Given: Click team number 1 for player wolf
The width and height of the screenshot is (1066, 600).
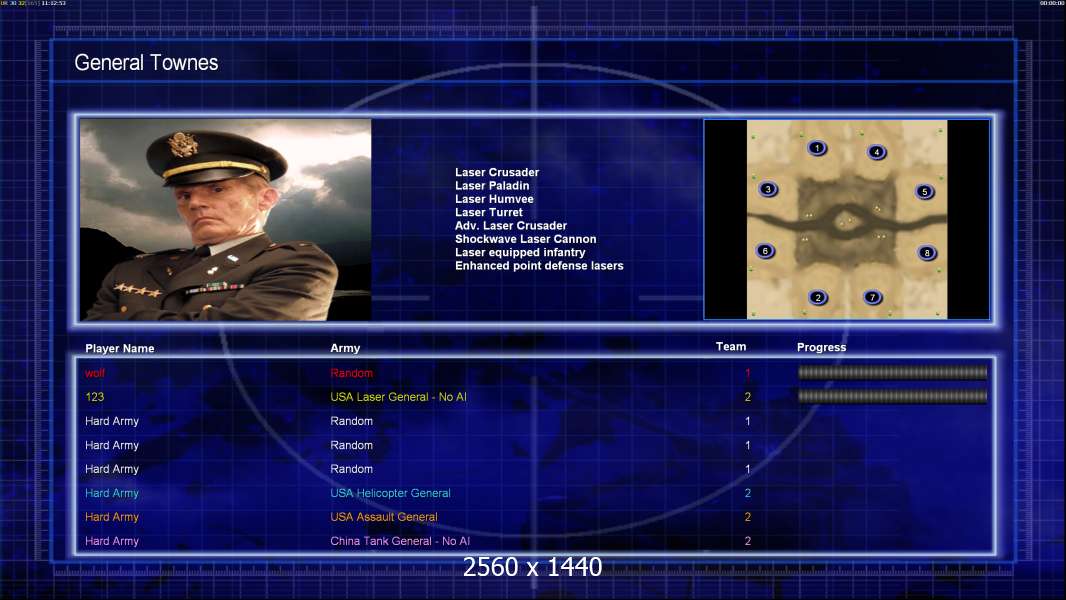Looking at the screenshot, I should tap(748, 373).
